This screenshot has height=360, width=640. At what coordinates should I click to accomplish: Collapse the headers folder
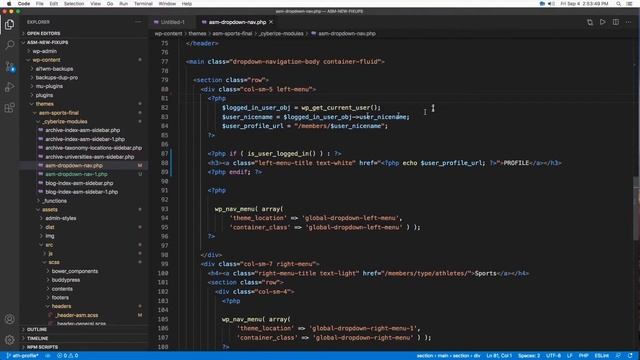61,306
